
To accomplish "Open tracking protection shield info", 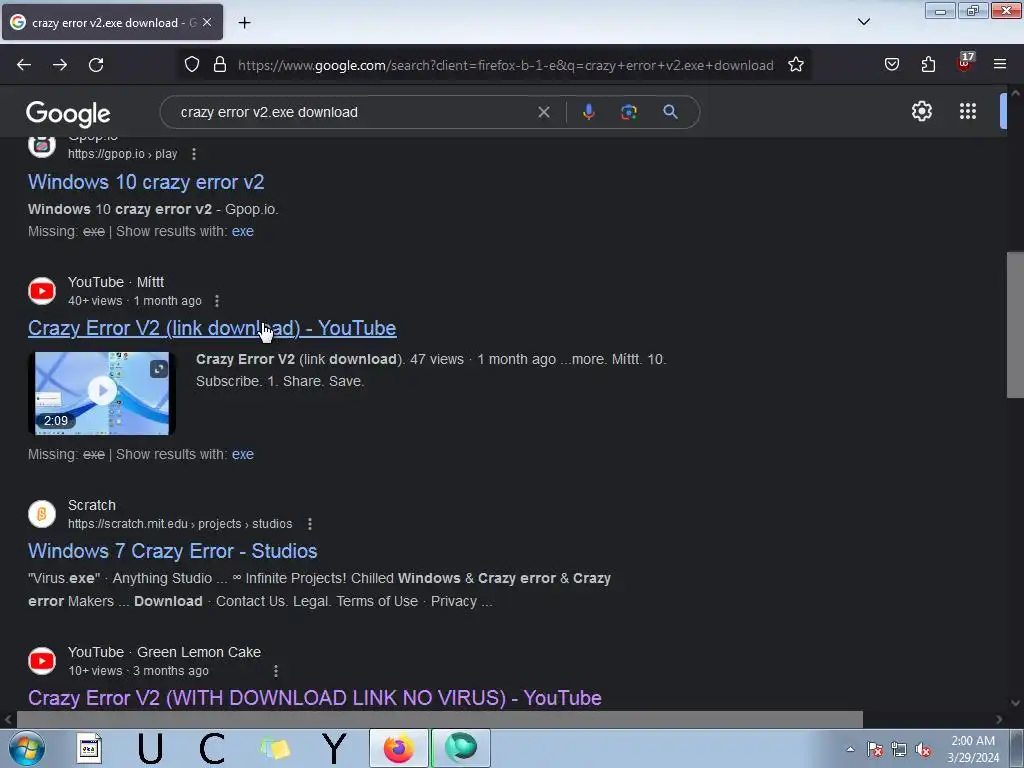I will (191, 65).
